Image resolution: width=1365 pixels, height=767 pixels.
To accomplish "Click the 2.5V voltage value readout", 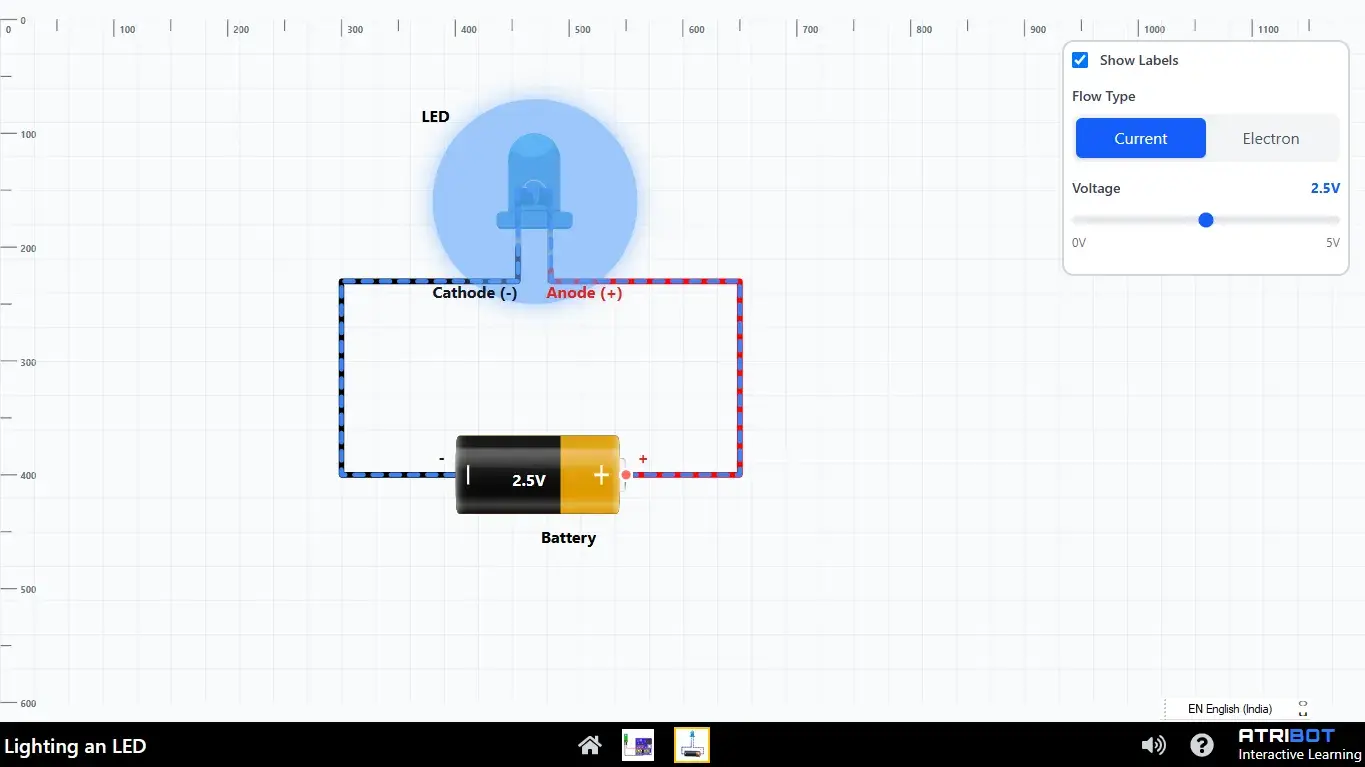I will [x=1325, y=188].
